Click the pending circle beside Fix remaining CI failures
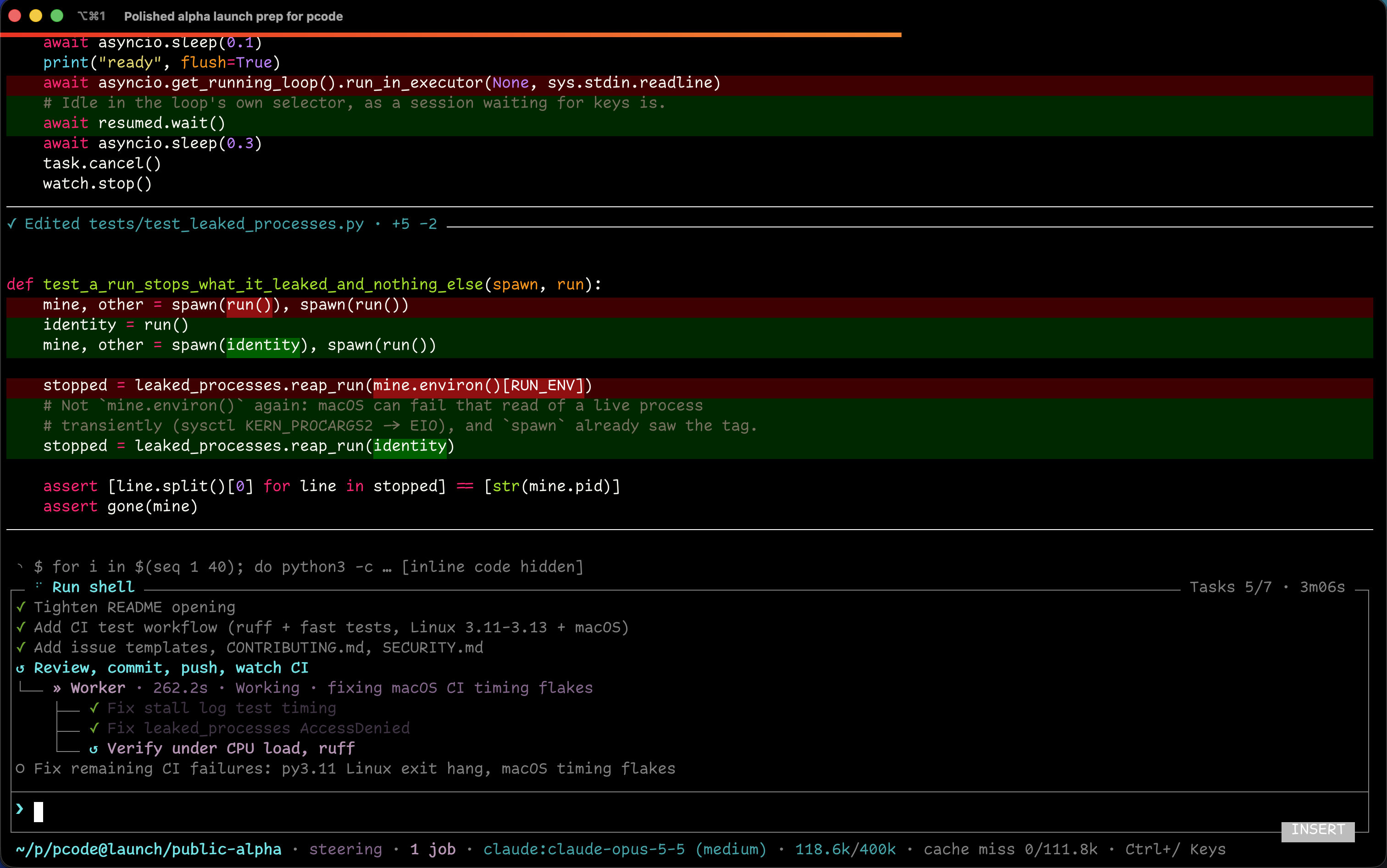This screenshot has width=1387, height=868. tap(20, 768)
